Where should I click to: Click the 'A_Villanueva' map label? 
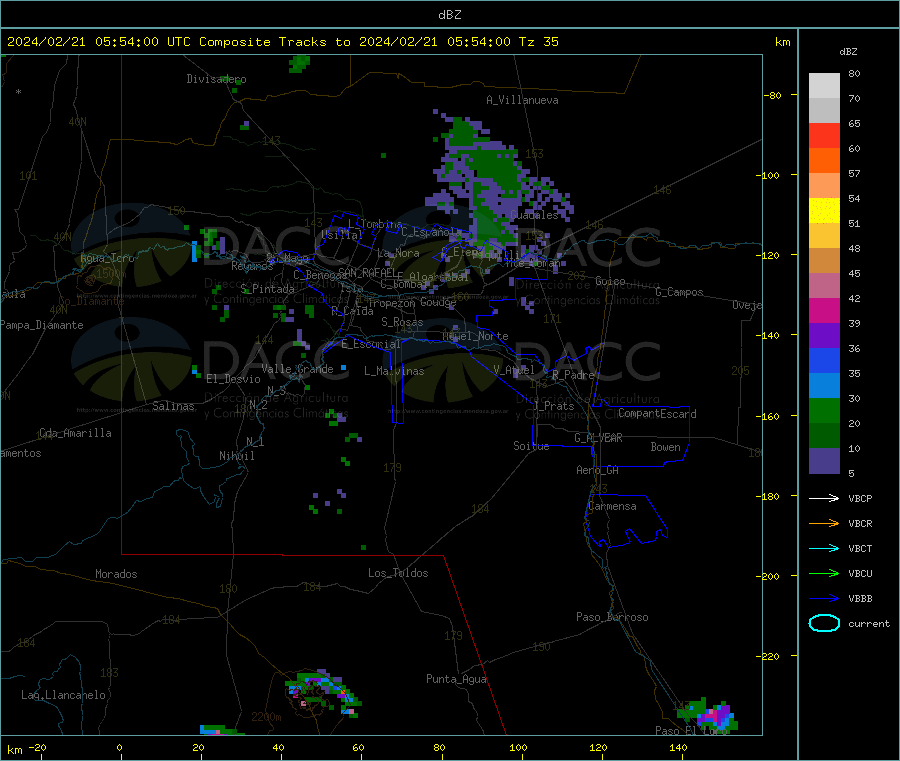(522, 100)
